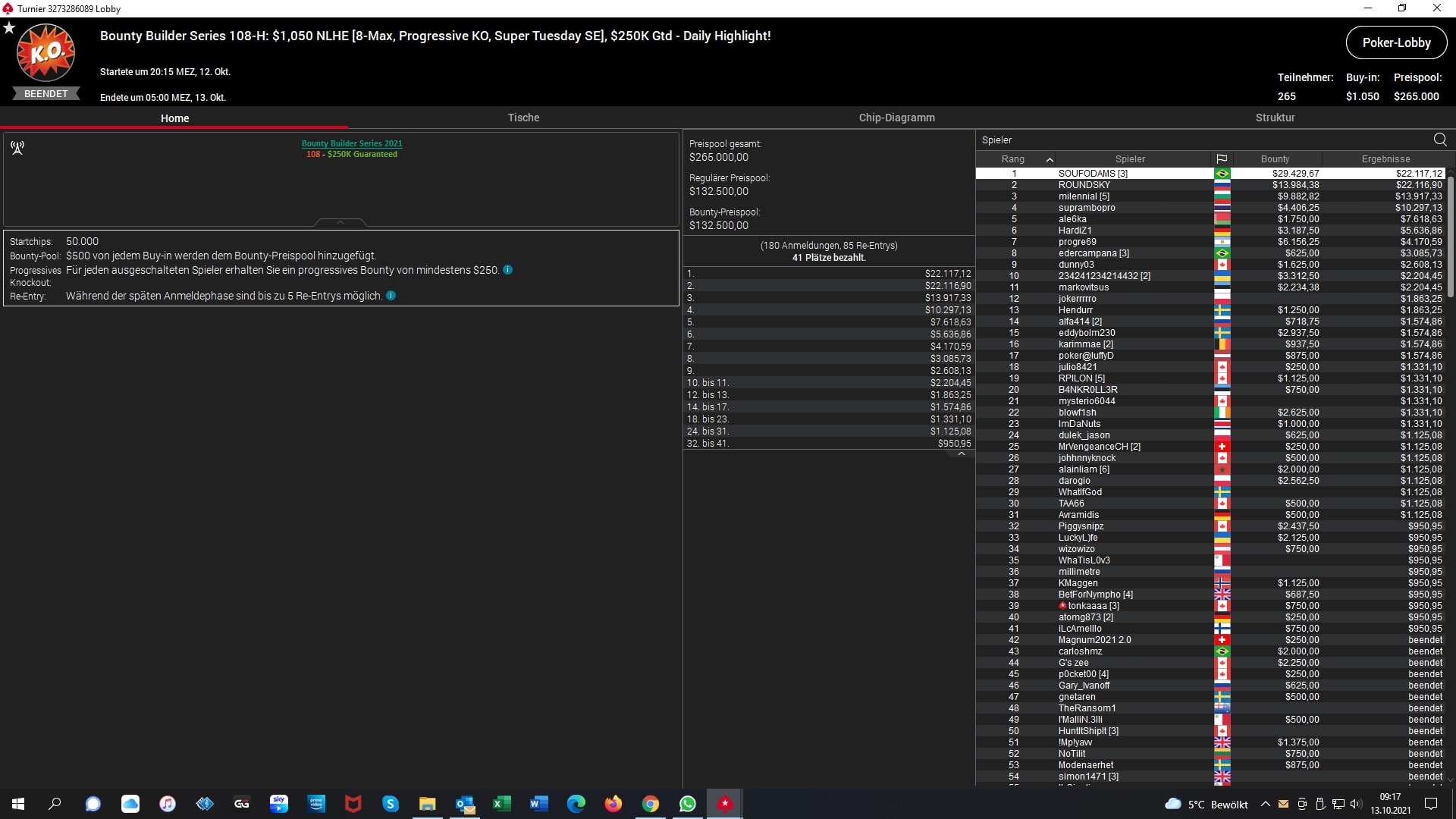Click the K.O. tournament logo
This screenshot has width=1456, height=819.
(x=45, y=53)
